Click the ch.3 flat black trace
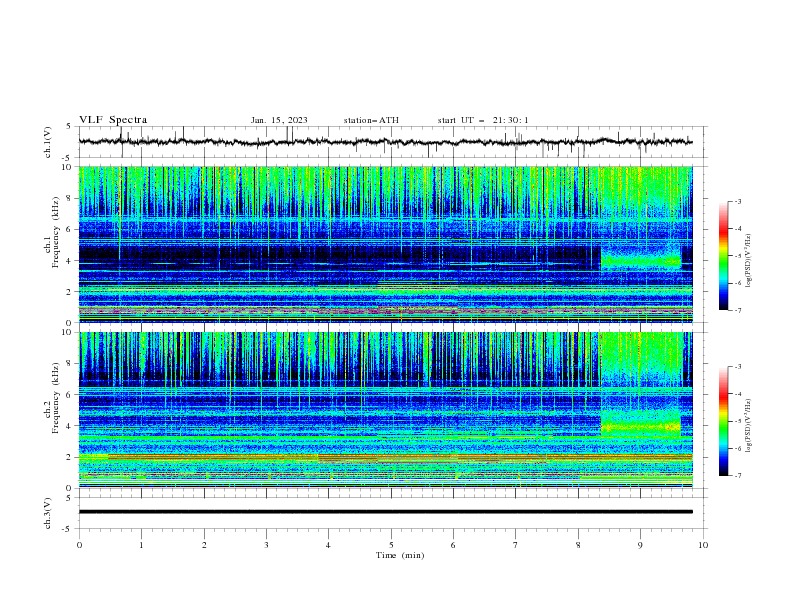 tap(385, 512)
